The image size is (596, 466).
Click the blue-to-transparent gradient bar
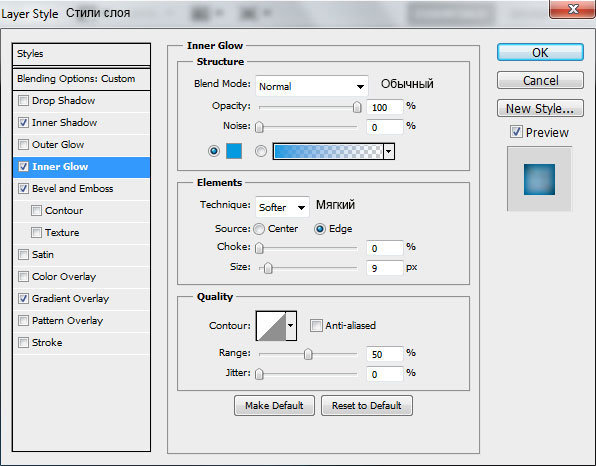328,151
